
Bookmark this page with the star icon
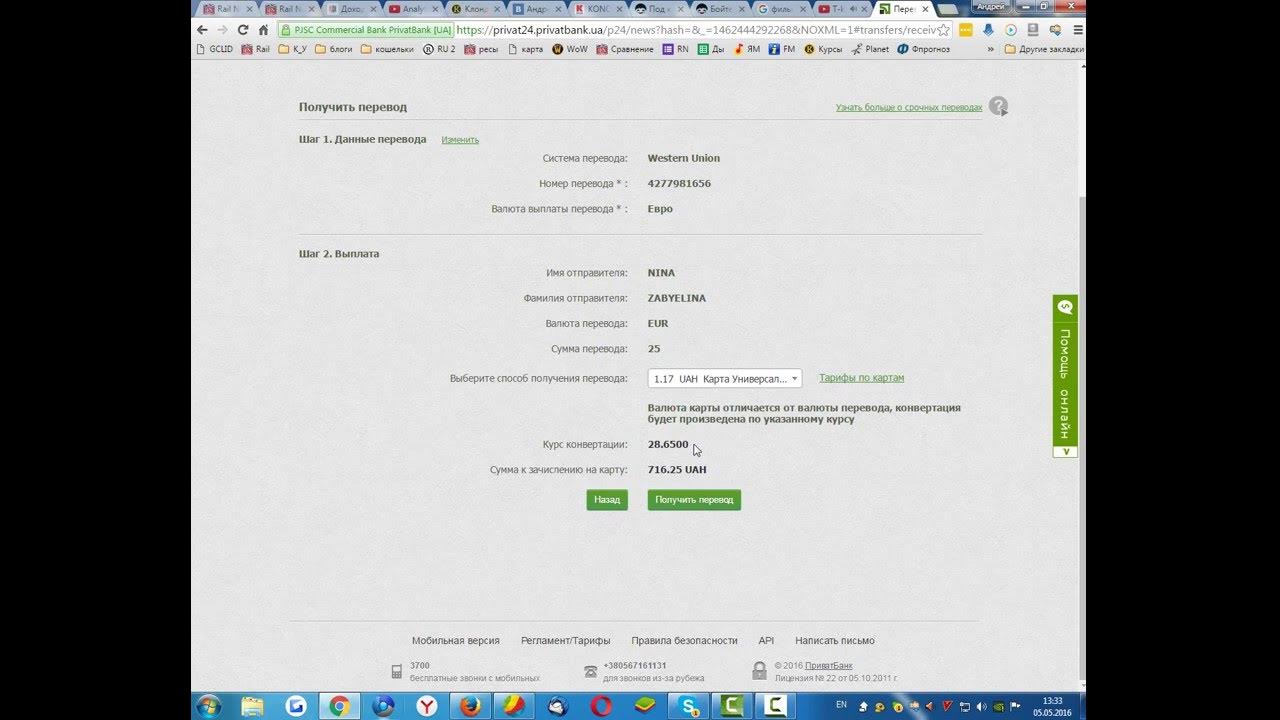pos(943,30)
